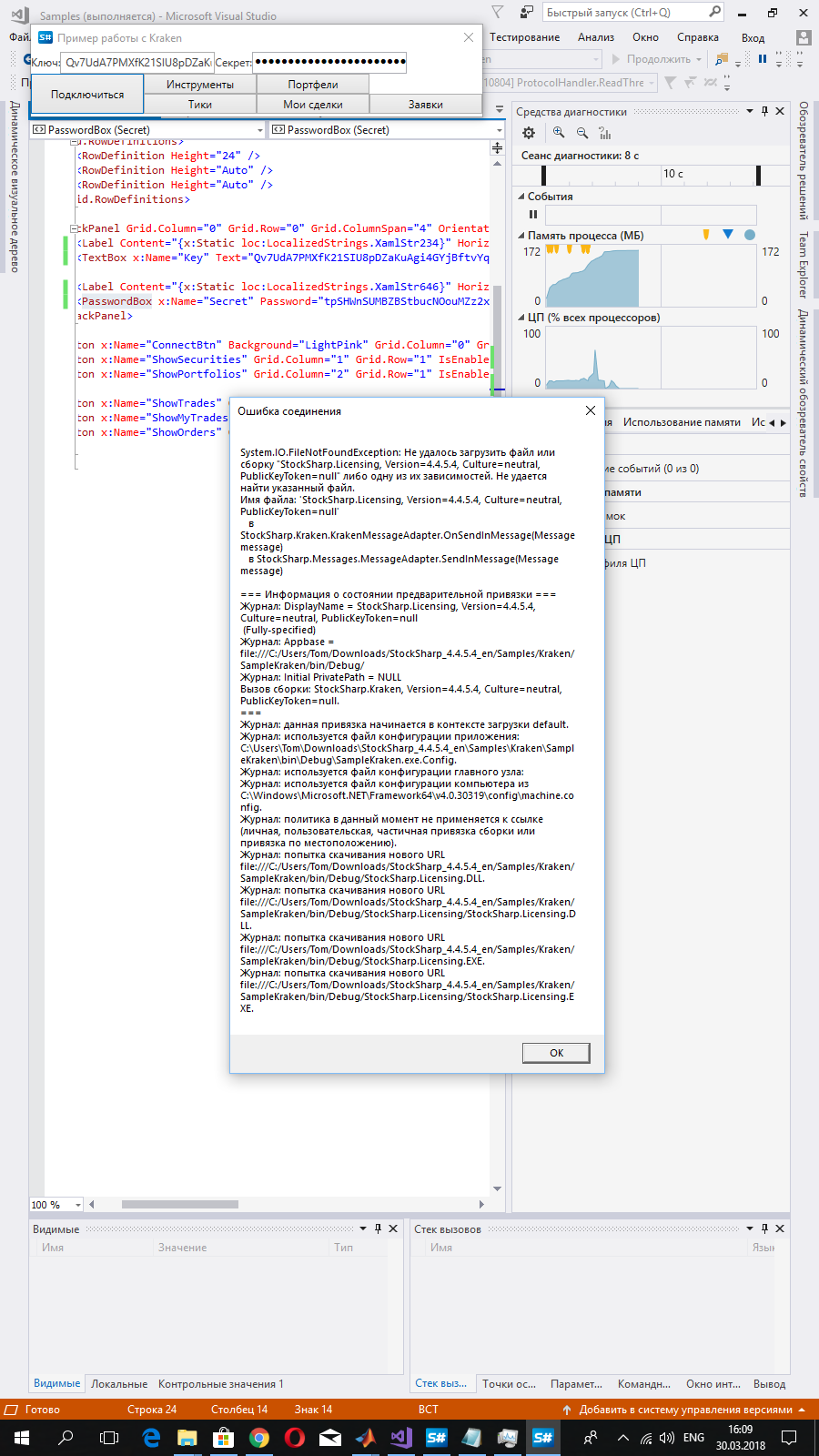Open the Средства диагностики window options dropdown
Viewport: 819px width, 1456px height.
point(750,111)
